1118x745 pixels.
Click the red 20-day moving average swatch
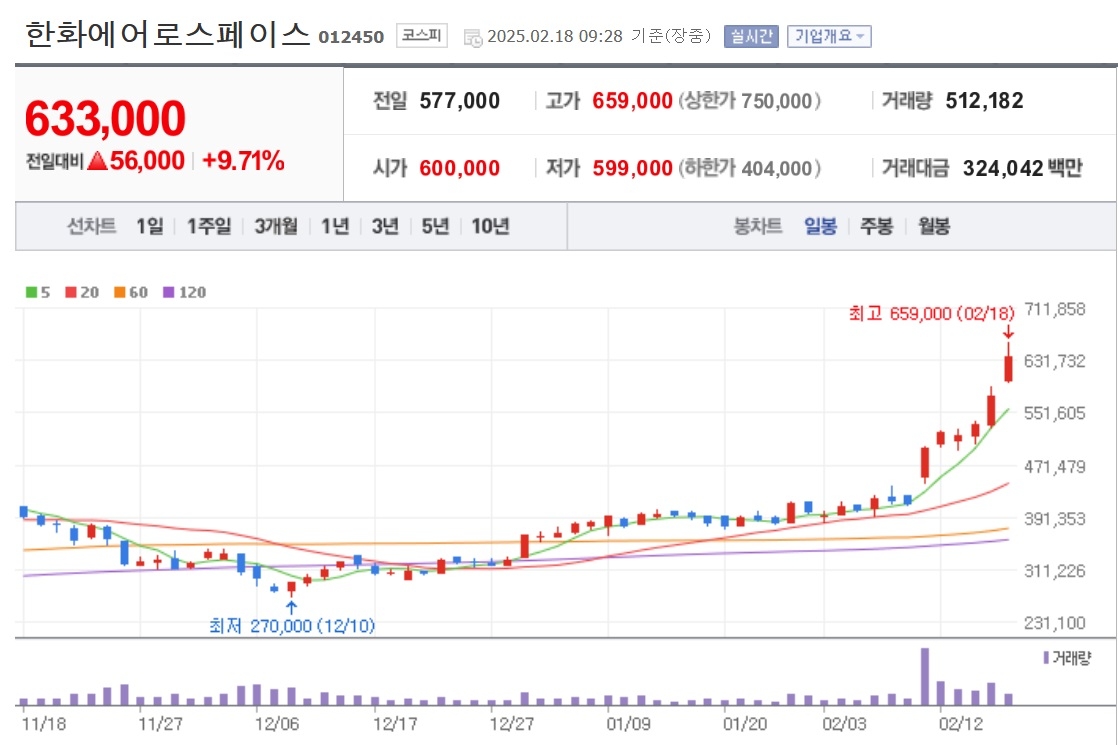tap(71, 292)
